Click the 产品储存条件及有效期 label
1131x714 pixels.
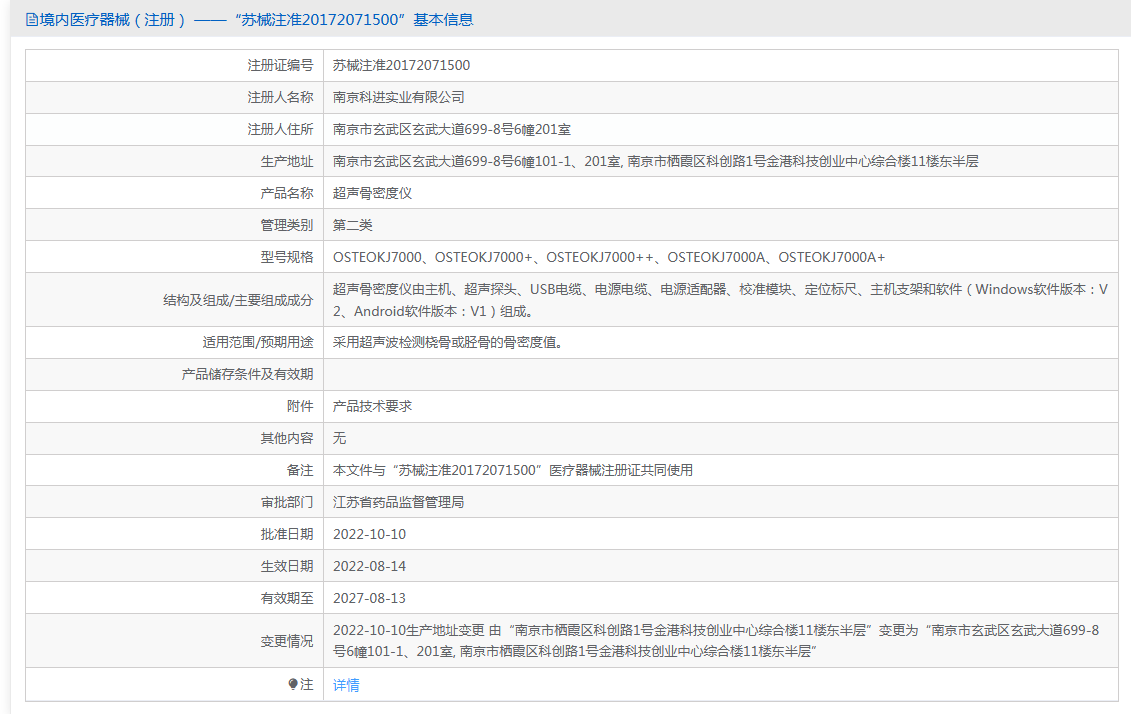coord(247,374)
